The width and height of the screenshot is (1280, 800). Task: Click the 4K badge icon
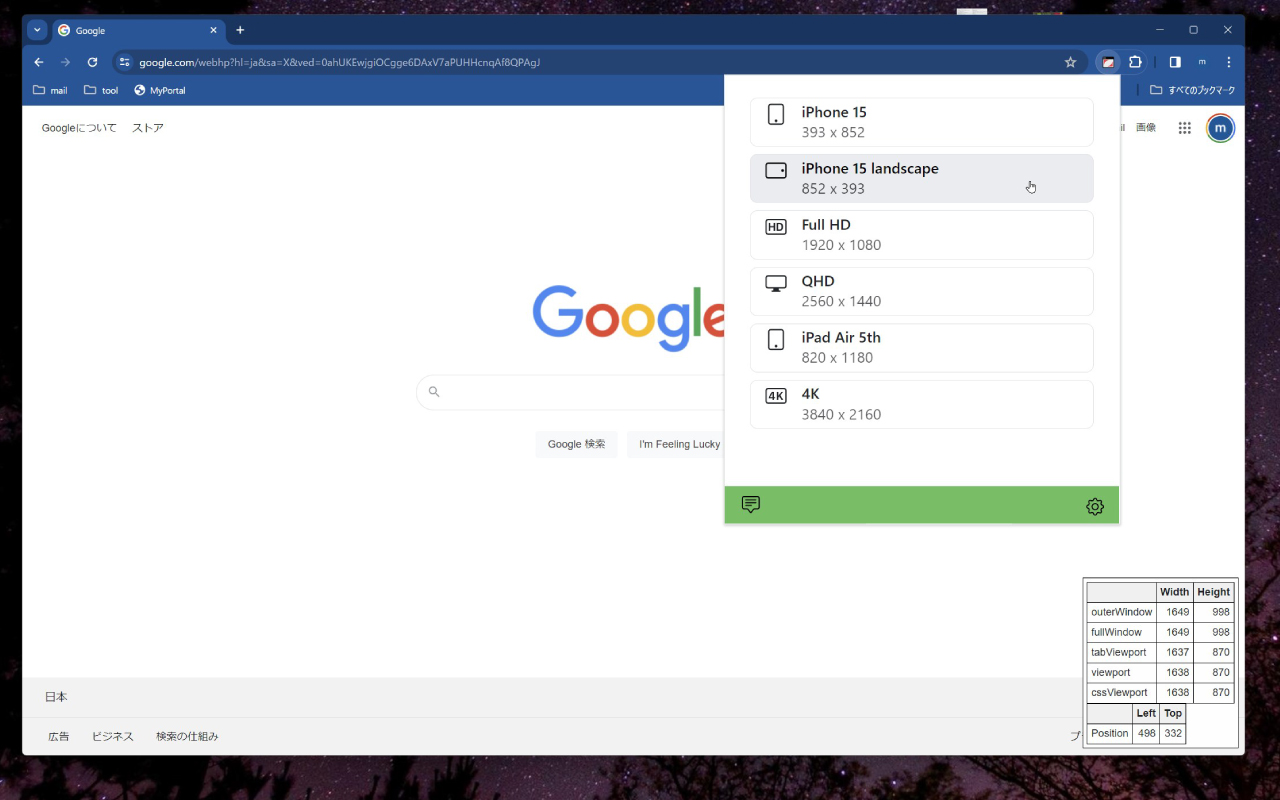click(776, 396)
